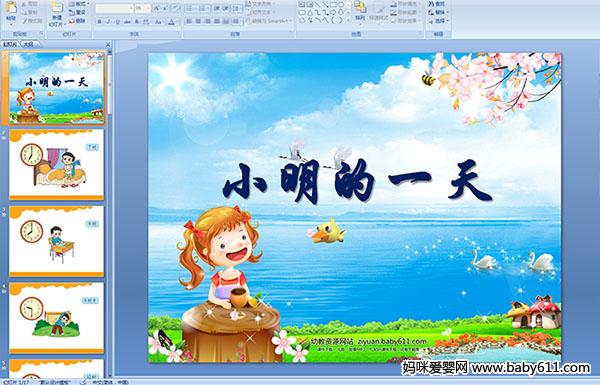Click the increase font size icon
The width and height of the screenshot is (600, 385).
(x=157, y=8)
